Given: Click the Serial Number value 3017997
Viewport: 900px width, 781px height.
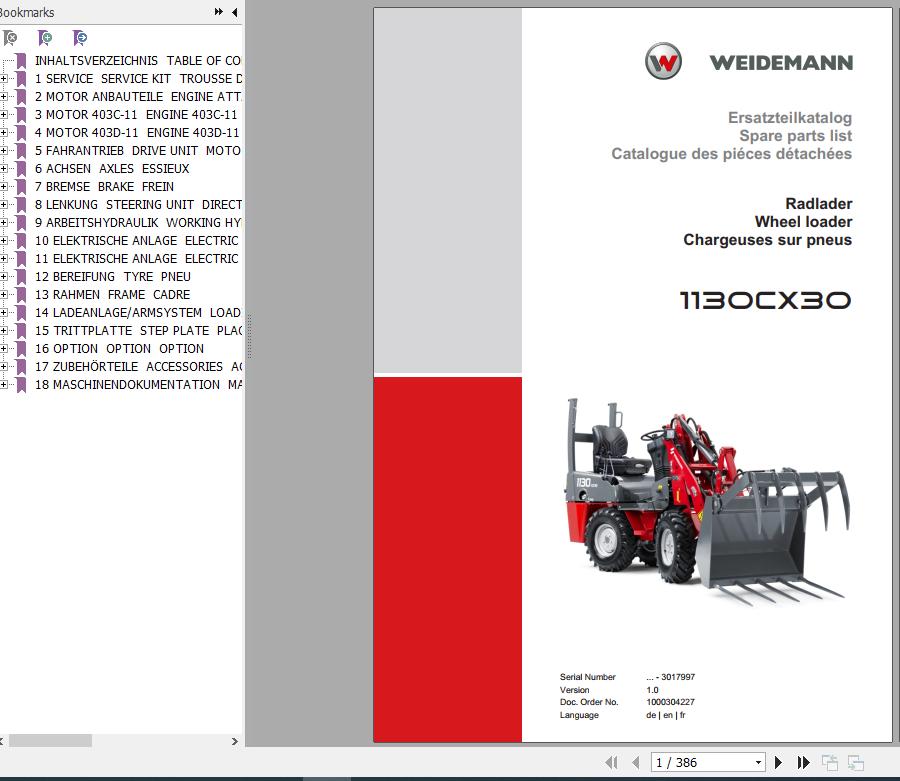Looking at the screenshot, I should [670, 677].
